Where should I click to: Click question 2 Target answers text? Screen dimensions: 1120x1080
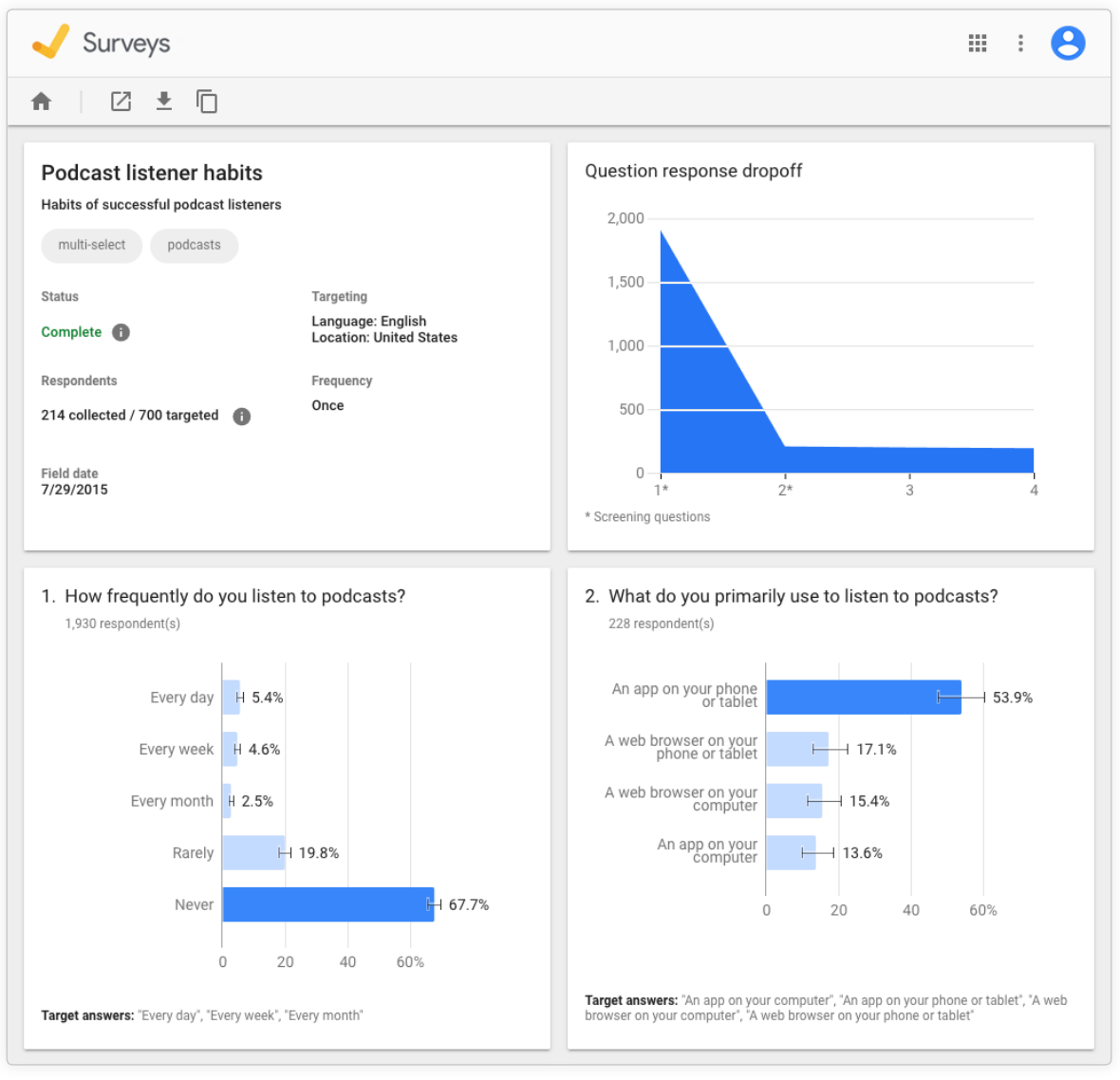point(827,1008)
